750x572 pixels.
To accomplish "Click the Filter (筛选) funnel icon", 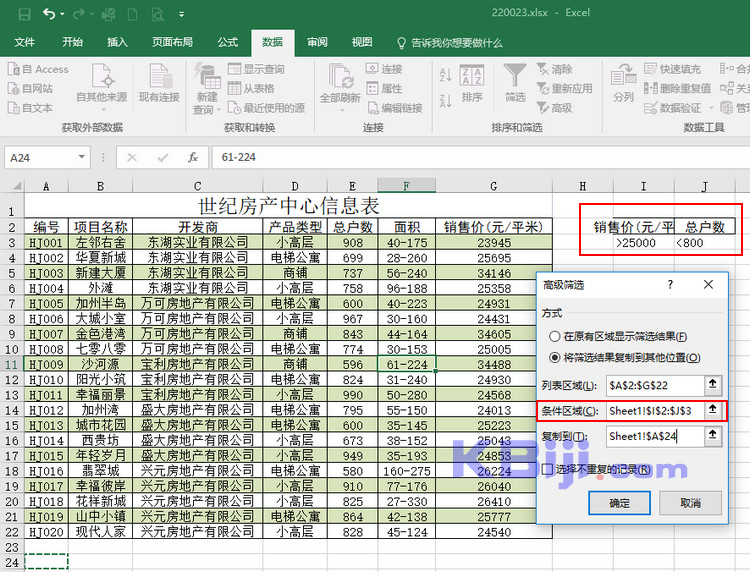I will click(515, 83).
